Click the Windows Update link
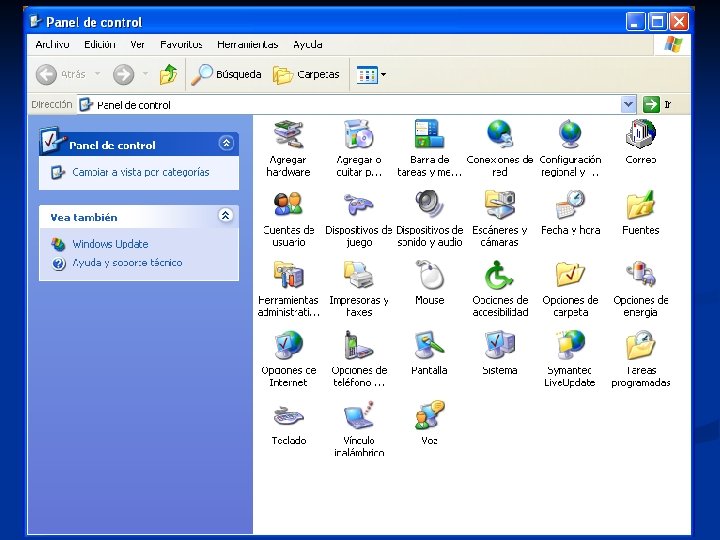 [x=110, y=244]
